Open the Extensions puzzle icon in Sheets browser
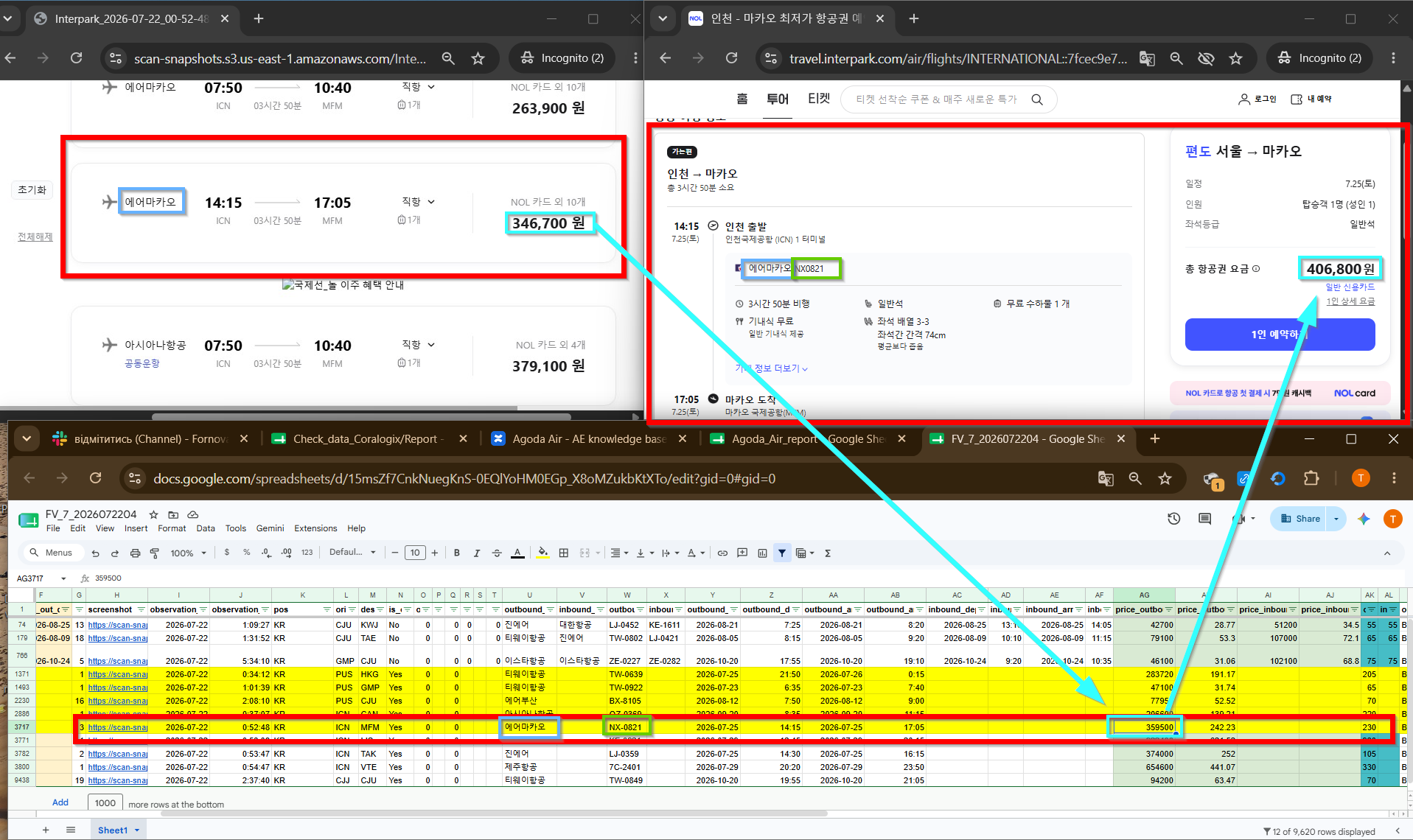The width and height of the screenshot is (1413, 840). tap(1311, 478)
